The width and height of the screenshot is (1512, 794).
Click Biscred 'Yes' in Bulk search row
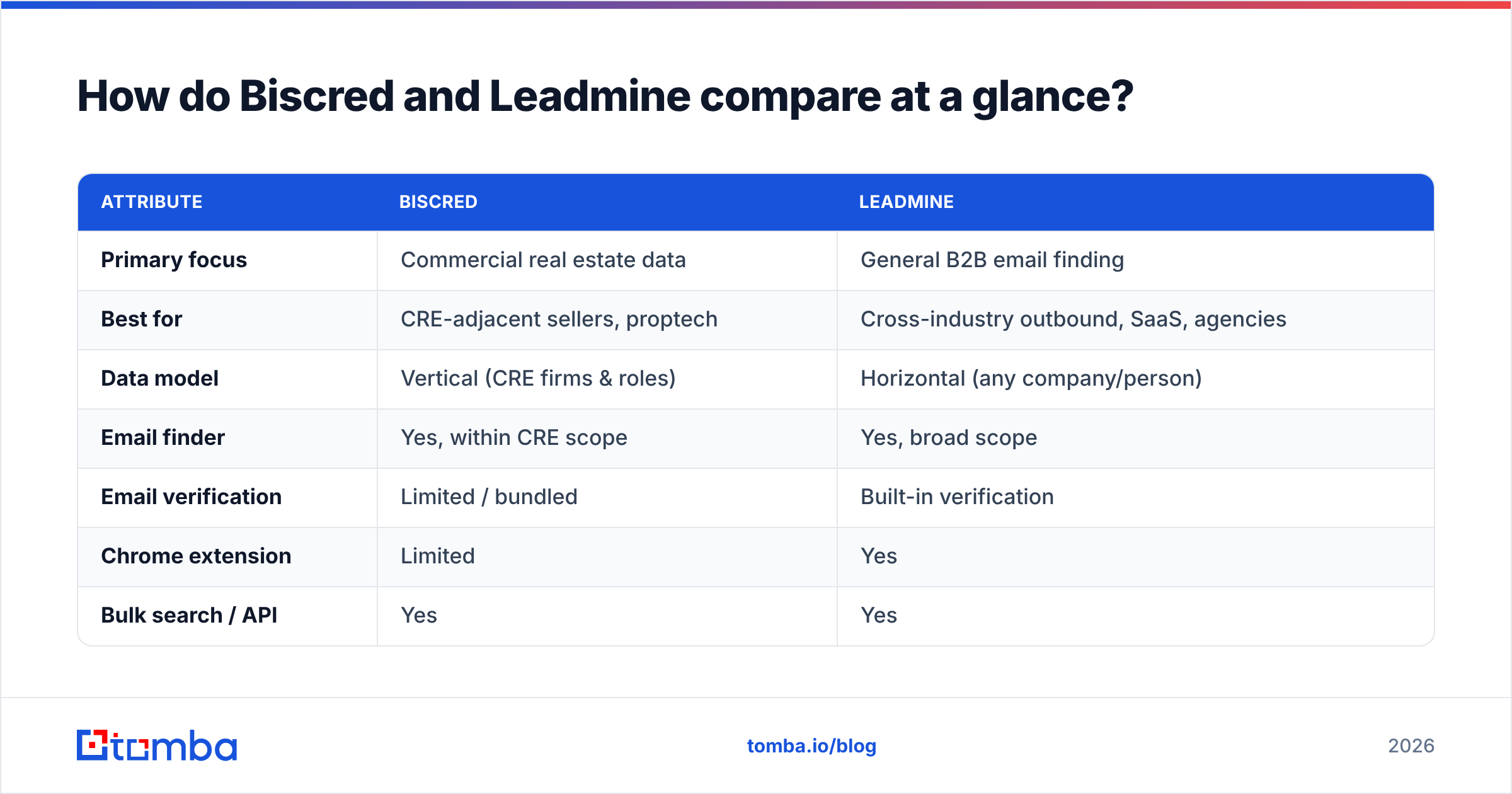419,616
